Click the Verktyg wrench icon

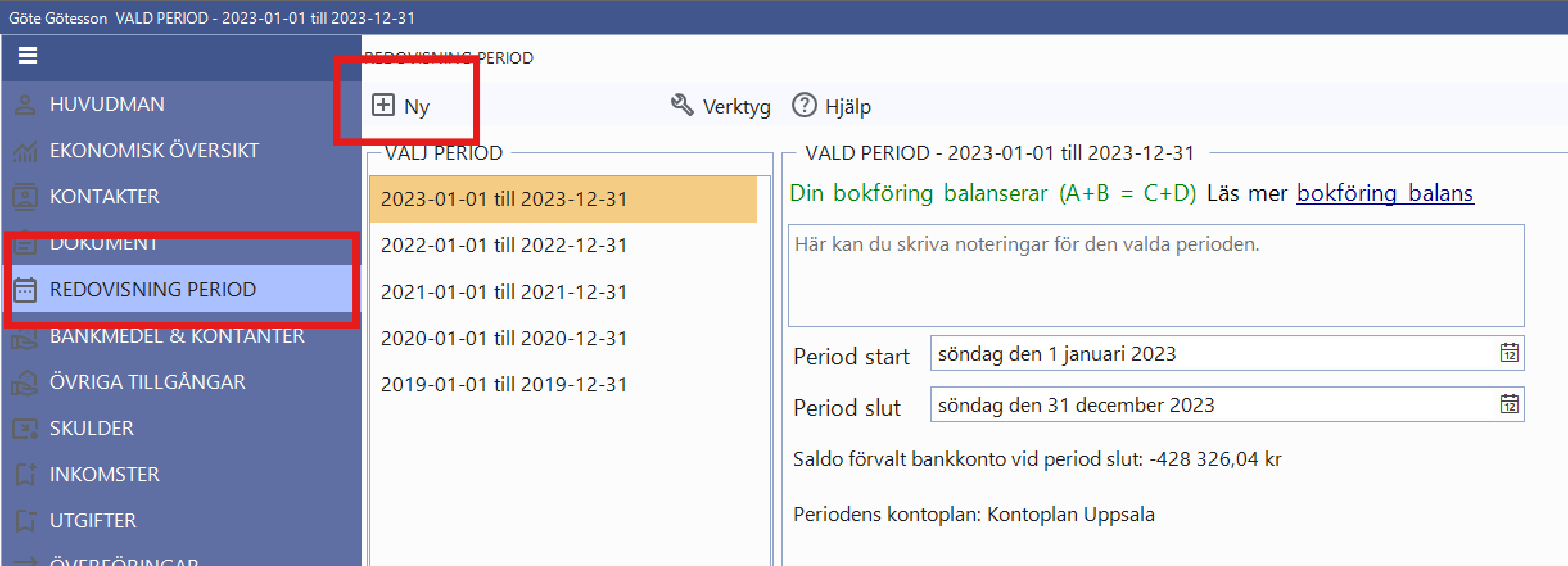682,105
